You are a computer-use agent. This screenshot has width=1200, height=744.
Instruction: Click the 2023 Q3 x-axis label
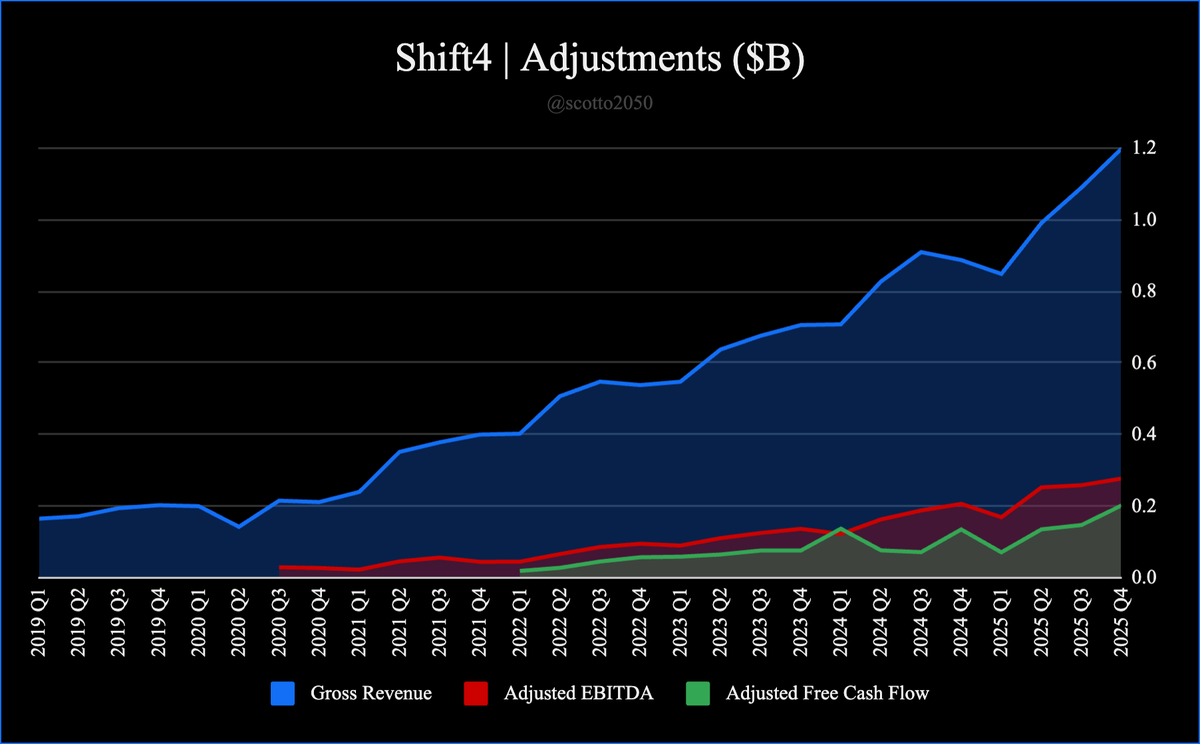pyautogui.click(x=759, y=622)
